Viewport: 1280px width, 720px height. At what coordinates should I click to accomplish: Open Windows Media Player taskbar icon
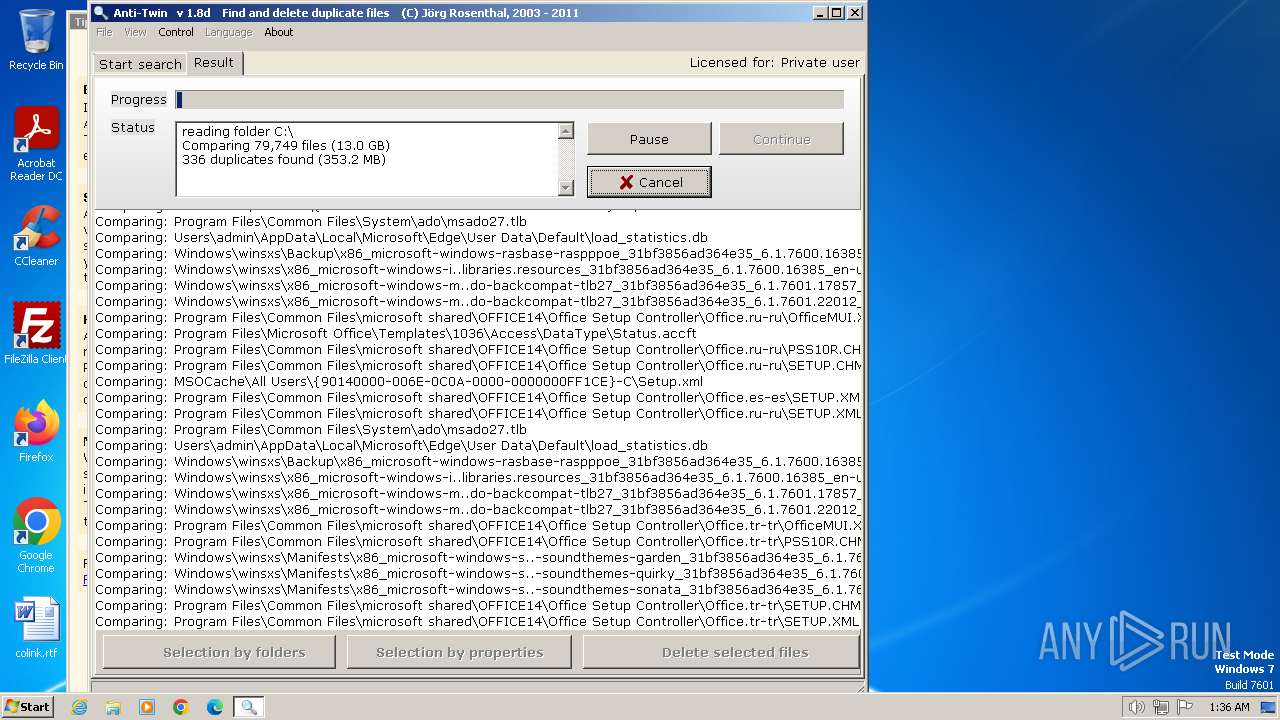point(147,707)
